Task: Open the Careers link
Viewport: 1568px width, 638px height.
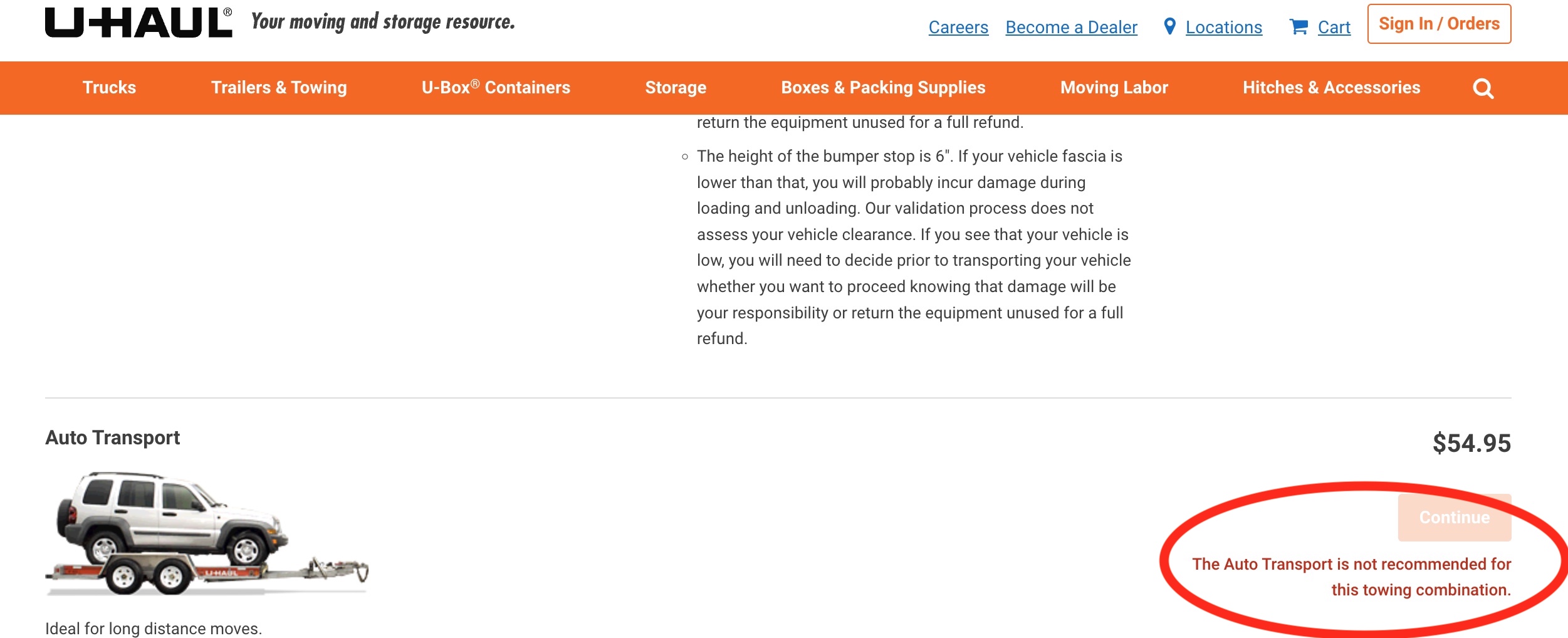Action: tap(958, 28)
